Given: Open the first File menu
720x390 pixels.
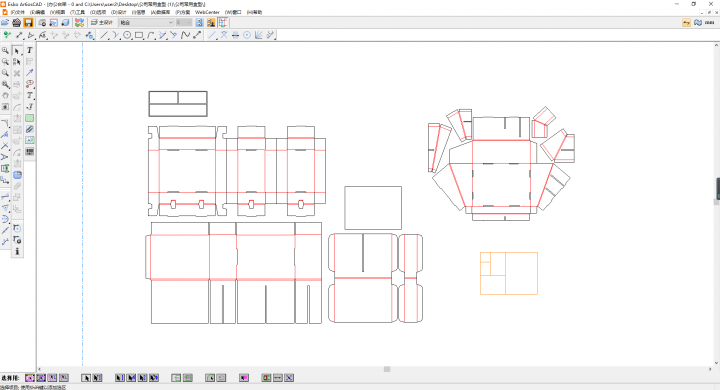Looking at the screenshot, I should [x=17, y=12].
